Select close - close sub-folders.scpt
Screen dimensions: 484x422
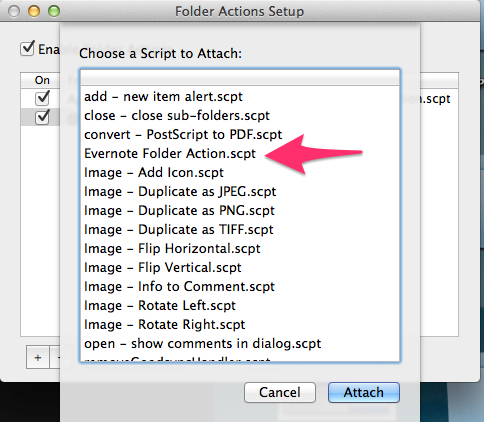tap(240, 116)
